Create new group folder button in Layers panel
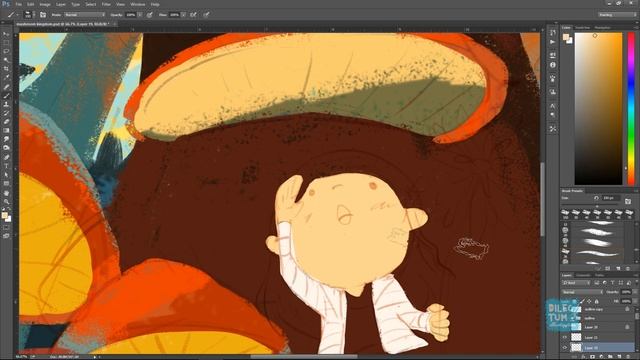The image size is (640, 360). [610, 357]
